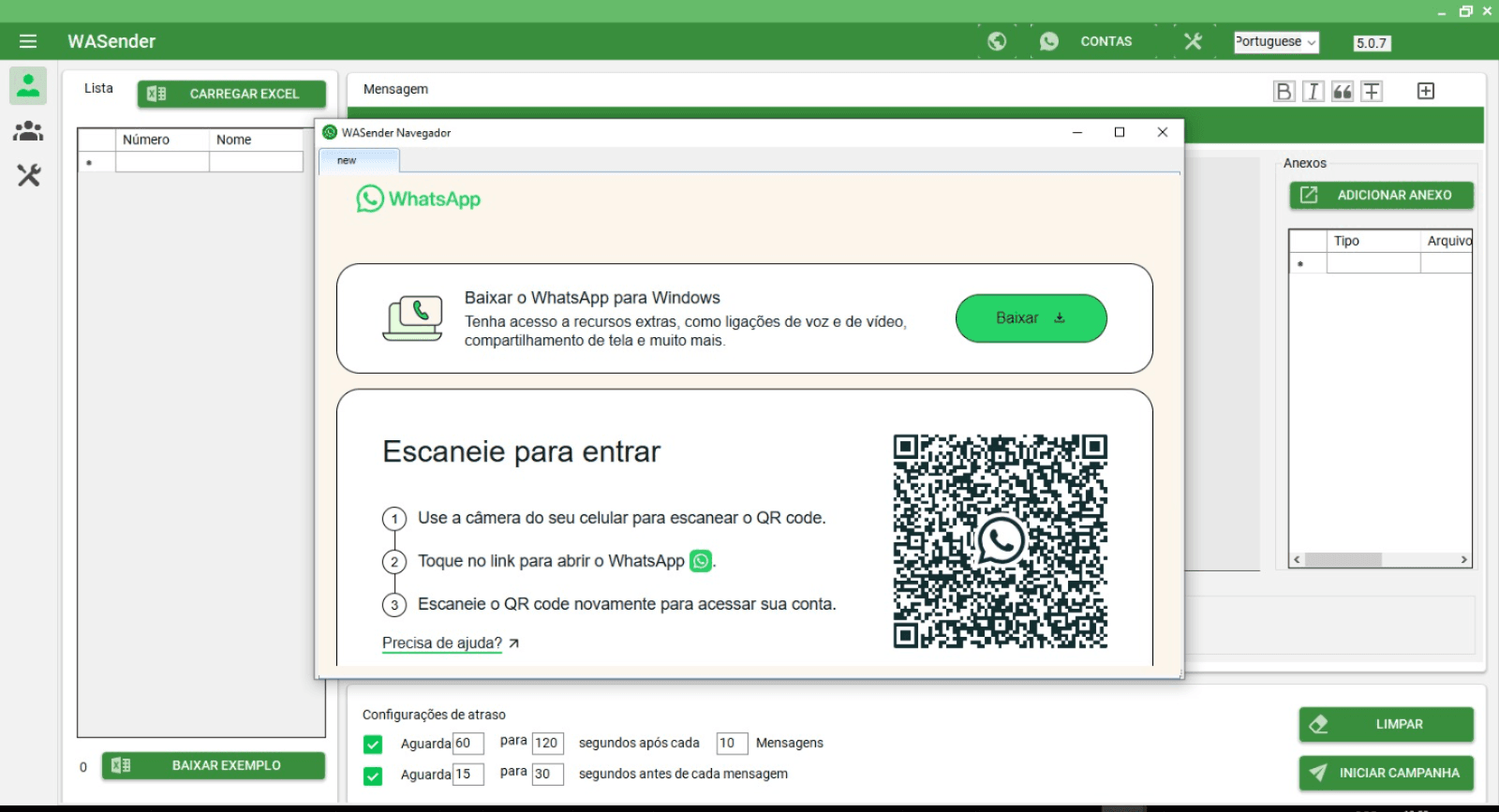The width and height of the screenshot is (1499, 812).
Task: Open the settings tools icon in sidebar
Action: [28, 175]
